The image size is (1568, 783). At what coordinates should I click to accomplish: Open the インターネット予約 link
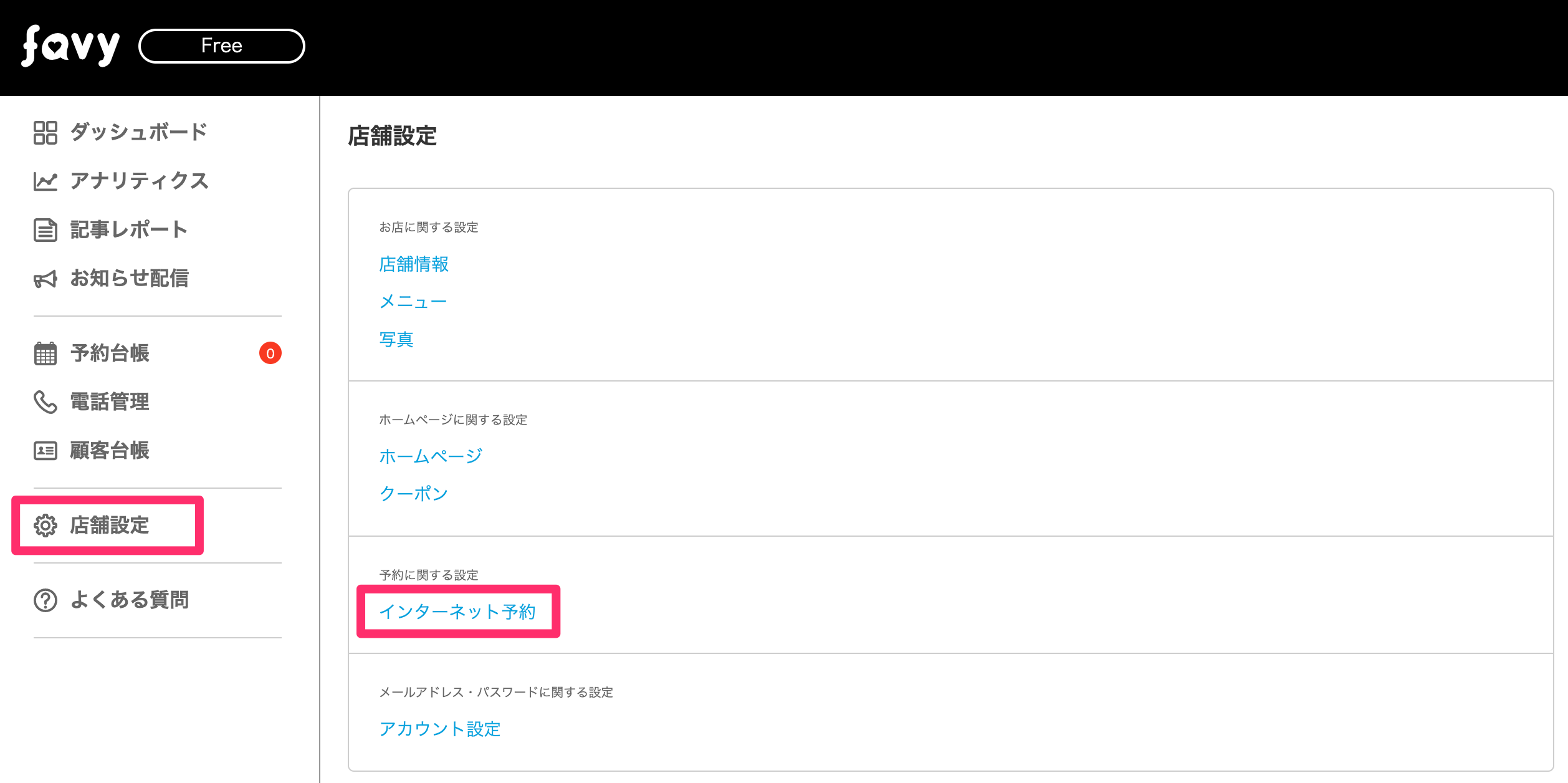coord(457,612)
